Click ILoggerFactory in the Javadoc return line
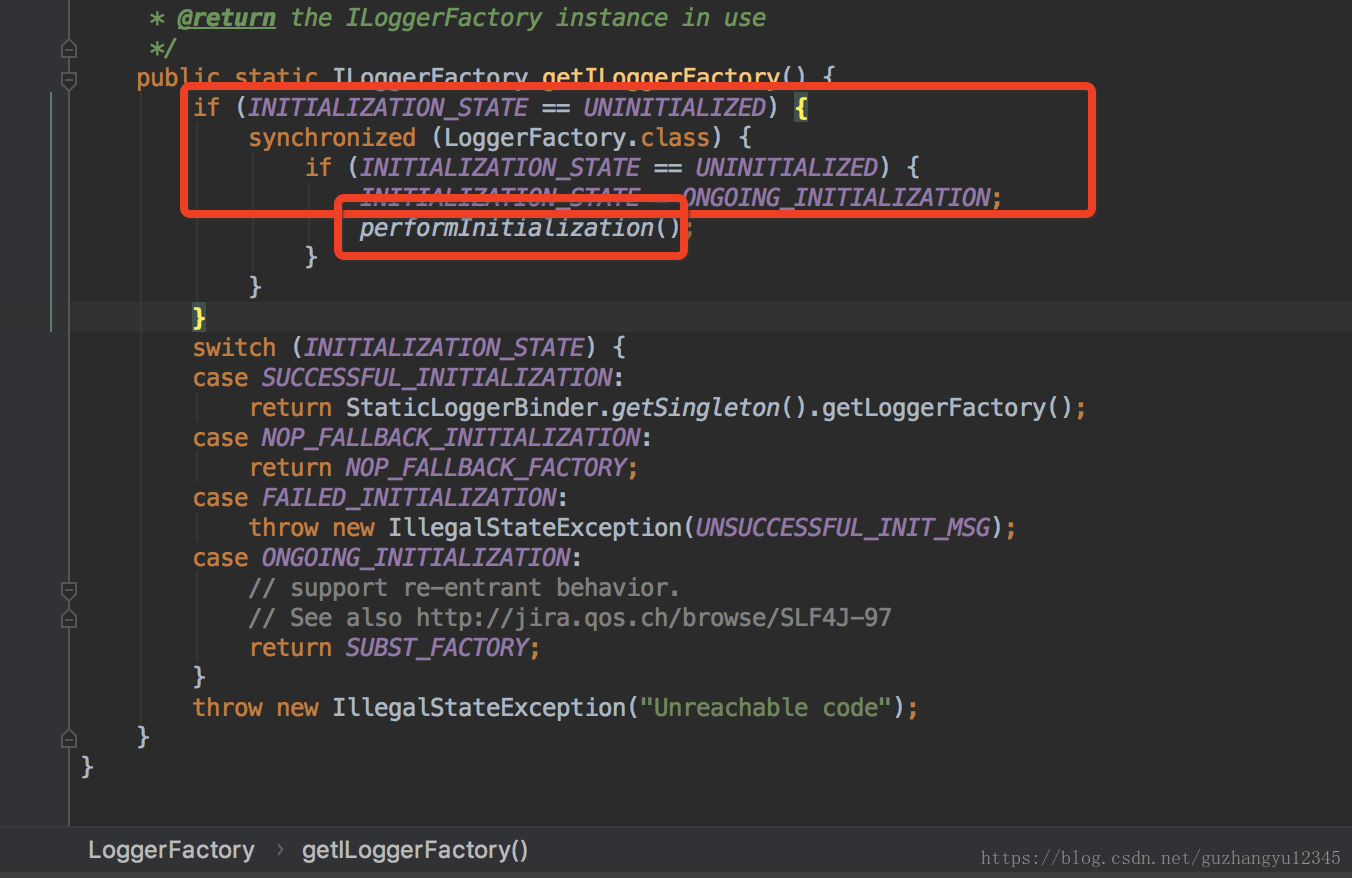The width and height of the screenshot is (1352, 878). point(443,18)
